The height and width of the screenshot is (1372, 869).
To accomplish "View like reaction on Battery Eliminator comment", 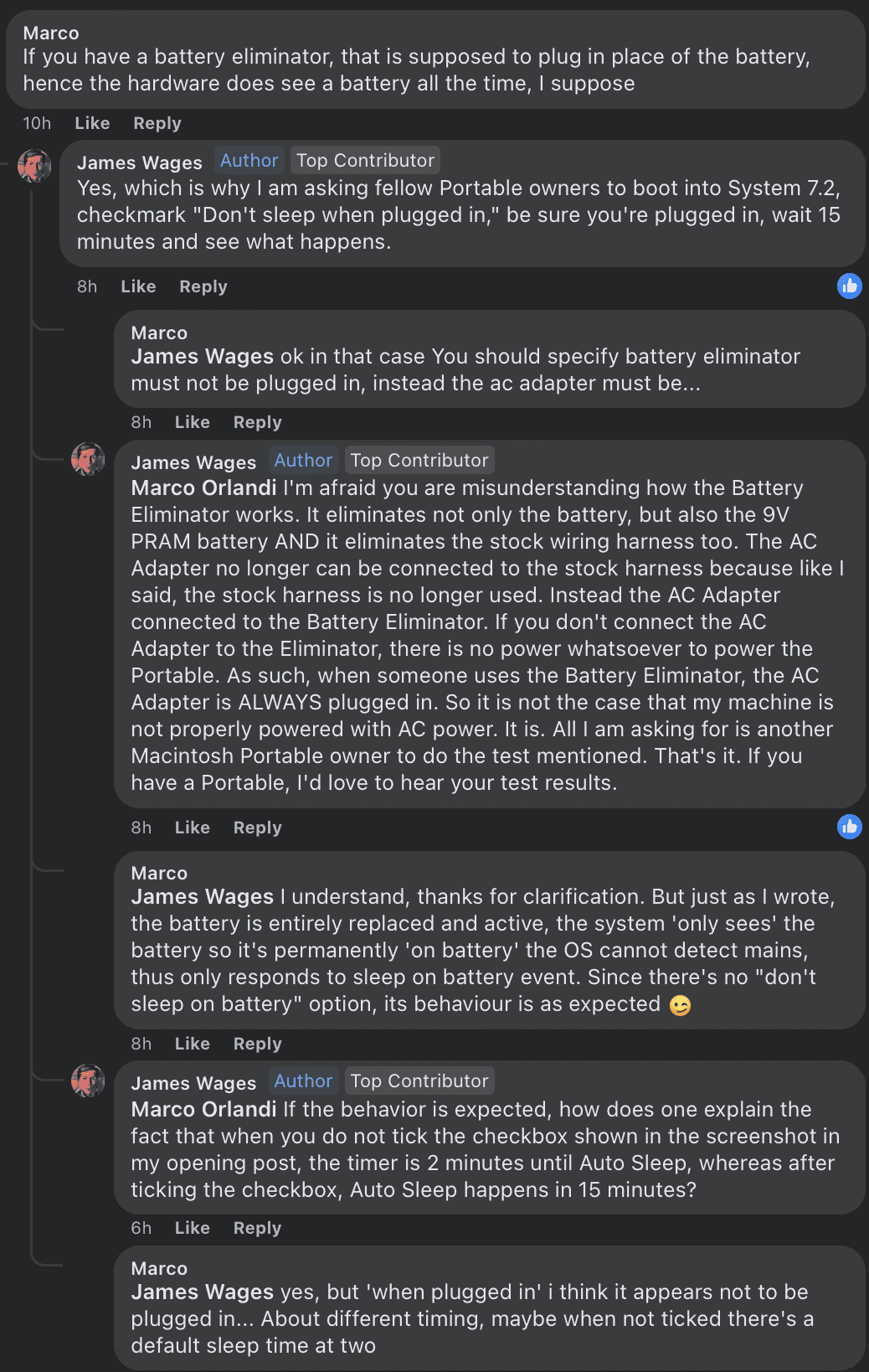I will [850, 827].
